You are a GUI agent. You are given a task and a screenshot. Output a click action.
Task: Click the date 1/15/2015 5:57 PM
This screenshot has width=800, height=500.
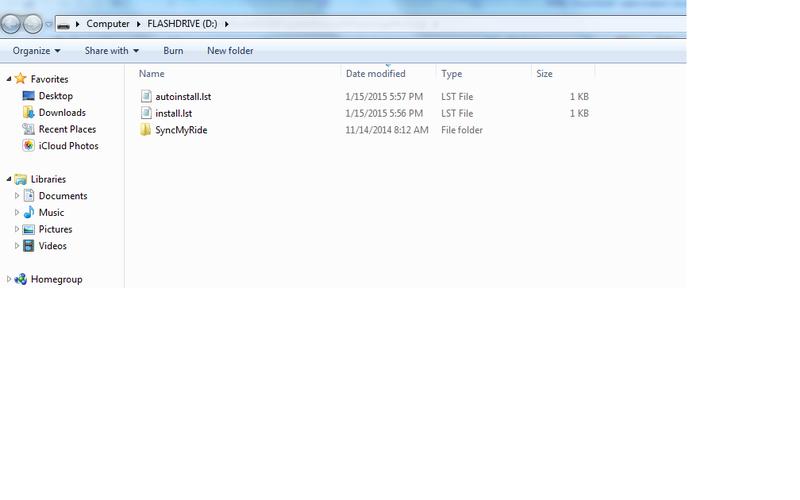point(384,96)
